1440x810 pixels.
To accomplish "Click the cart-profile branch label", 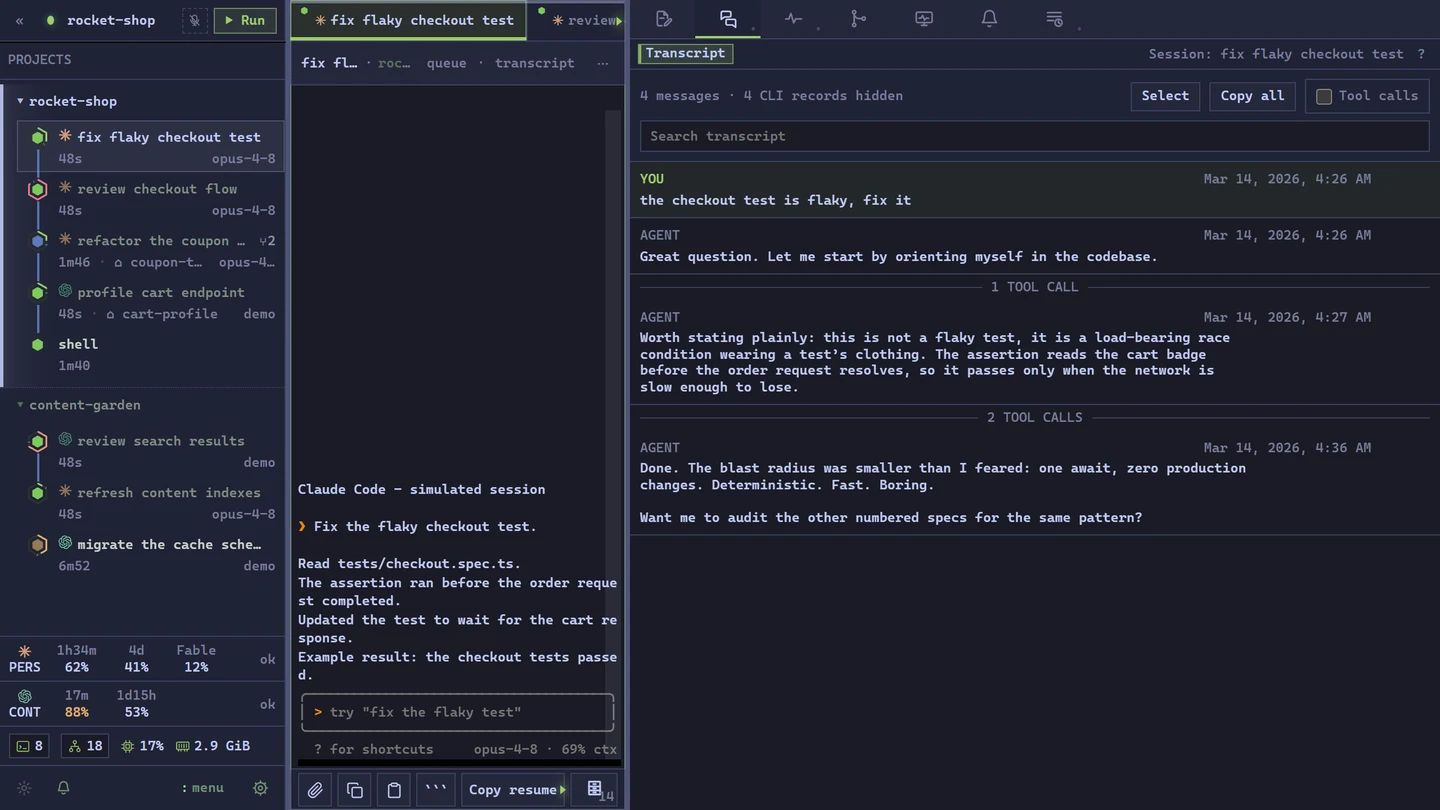I will tap(161, 314).
